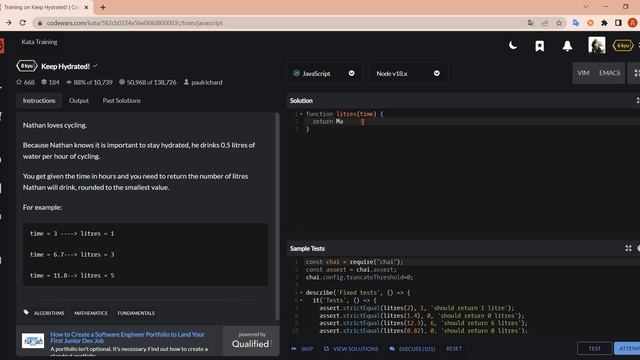Click the lock icon in the address bar
Viewport: 640px width, 360px height.
(x=40, y=23)
